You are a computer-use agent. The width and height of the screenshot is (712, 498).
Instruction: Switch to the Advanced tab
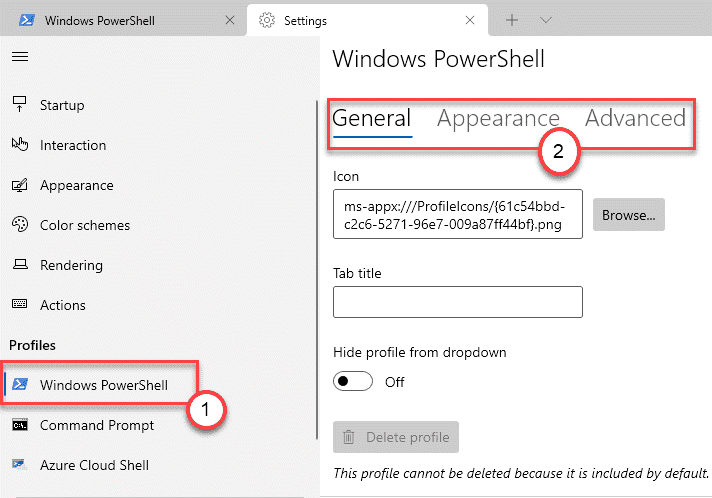[635, 118]
